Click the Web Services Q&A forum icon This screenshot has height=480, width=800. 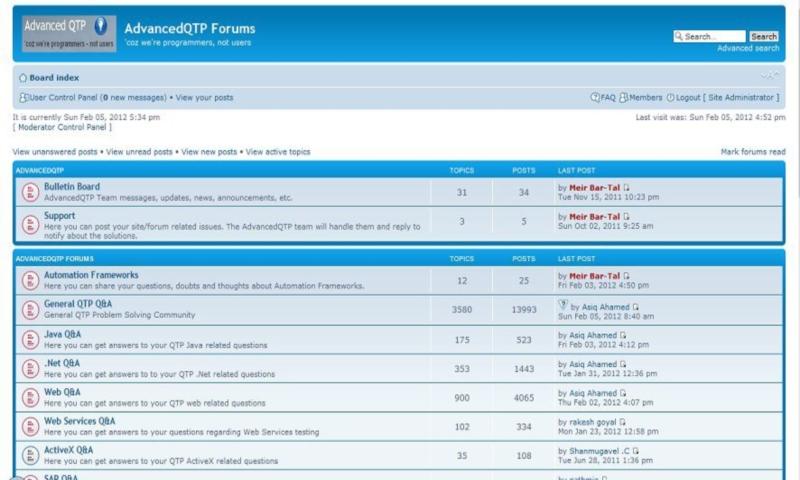point(30,426)
